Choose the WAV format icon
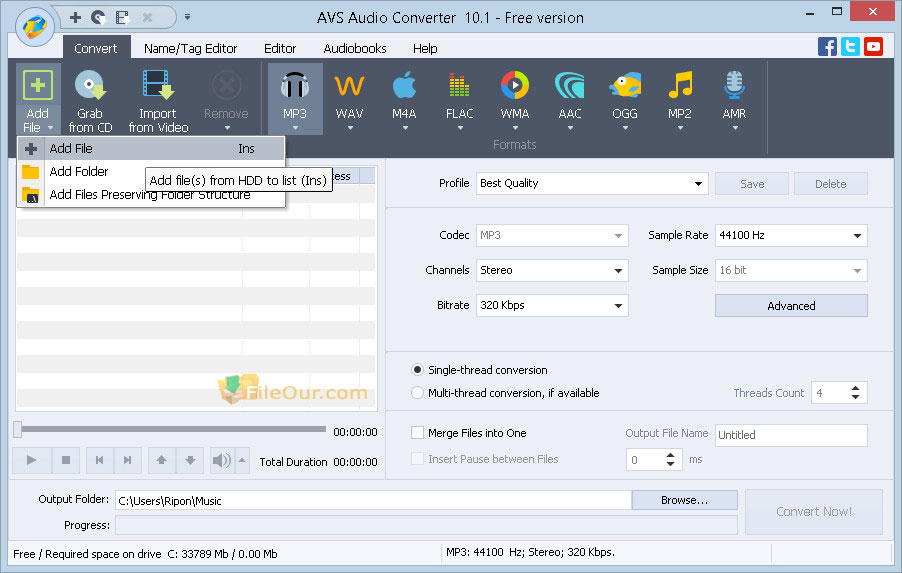The width and height of the screenshot is (902, 573). click(349, 86)
